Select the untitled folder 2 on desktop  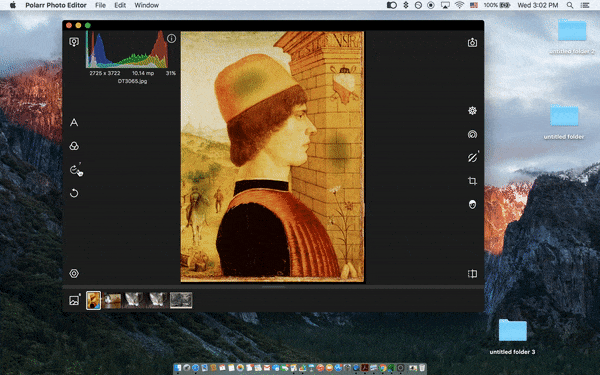(572, 36)
